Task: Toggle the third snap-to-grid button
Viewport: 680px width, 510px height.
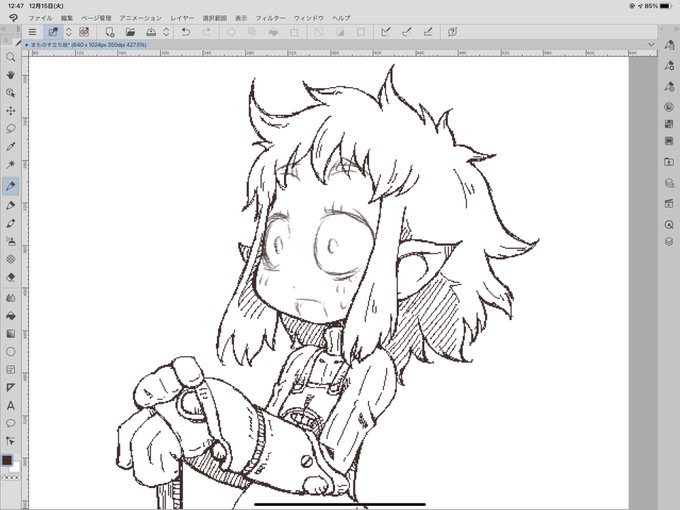Action: (428, 32)
